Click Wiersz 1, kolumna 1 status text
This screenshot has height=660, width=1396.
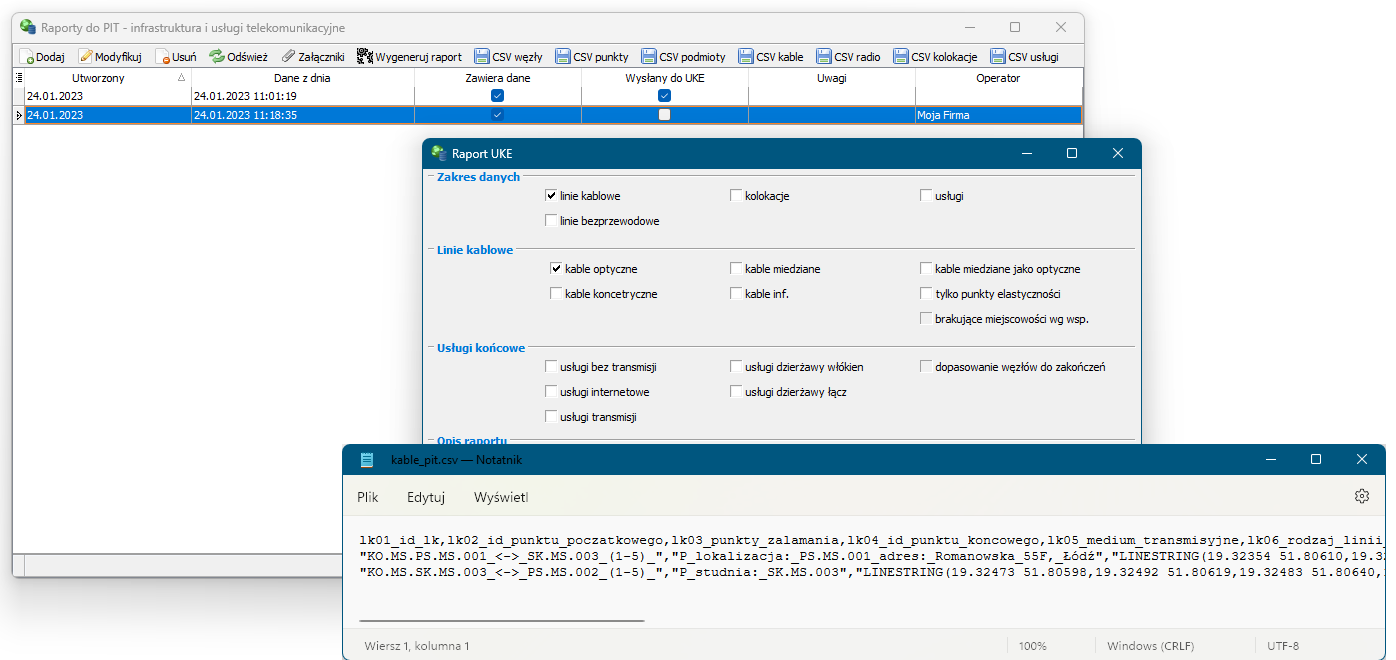pos(417,646)
